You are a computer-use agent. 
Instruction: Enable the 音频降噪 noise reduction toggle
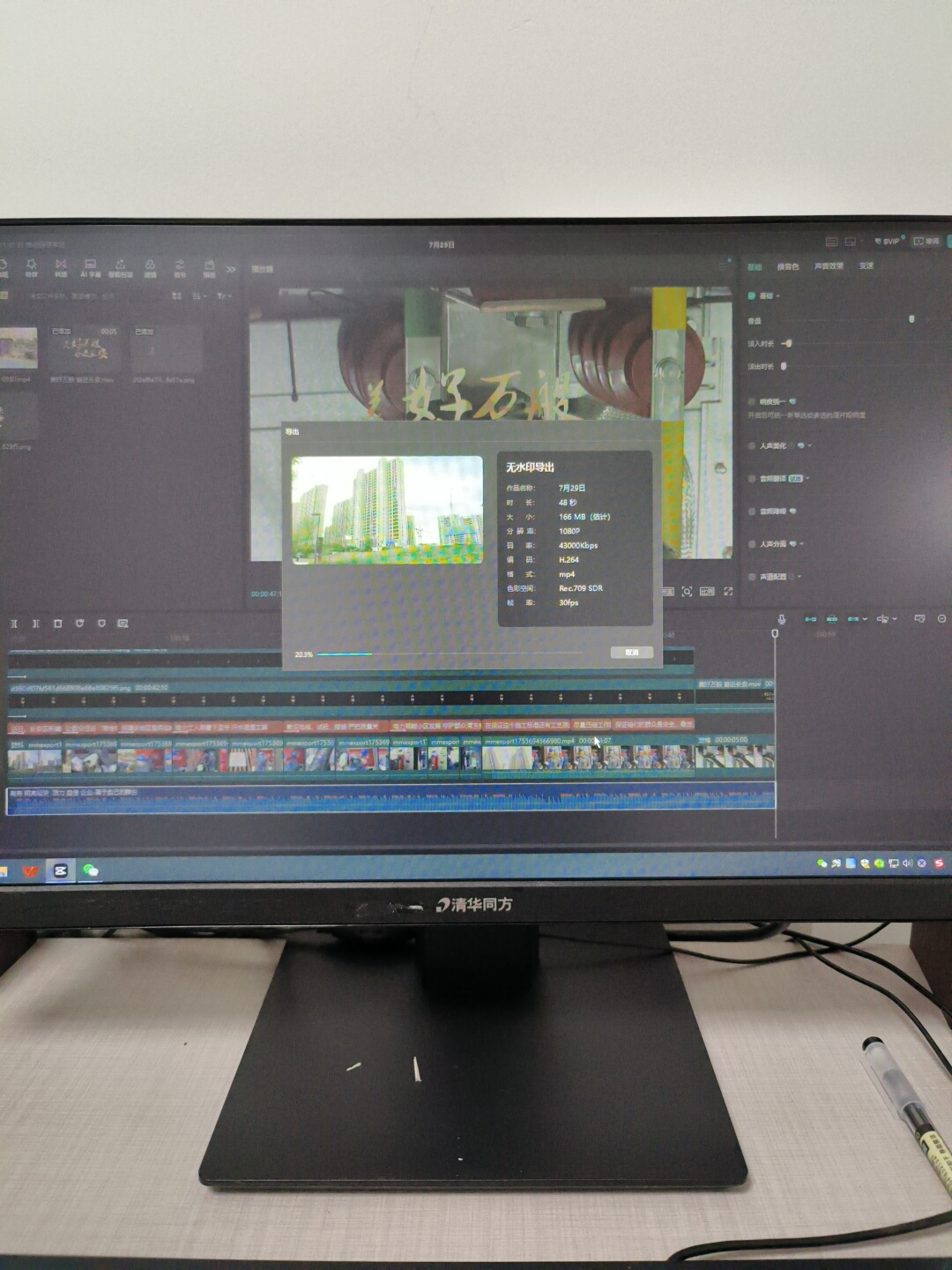coord(752,511)
